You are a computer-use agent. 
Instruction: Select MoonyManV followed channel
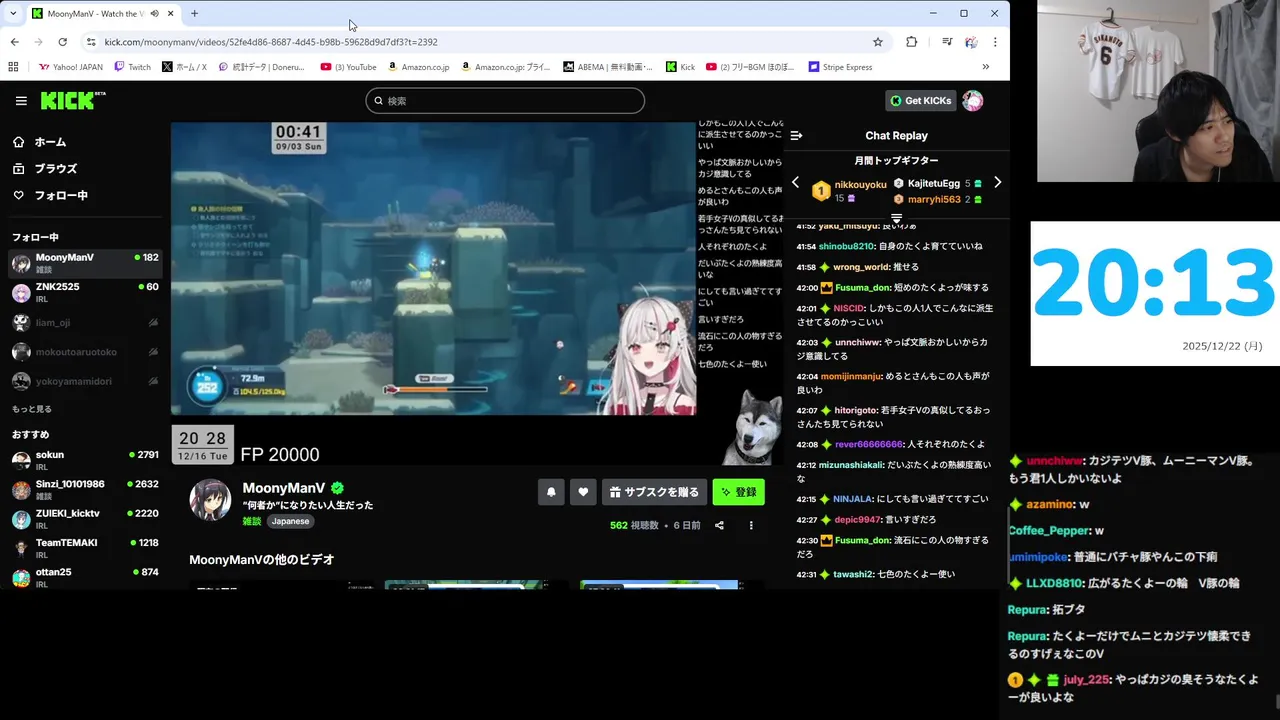(85, 263)
